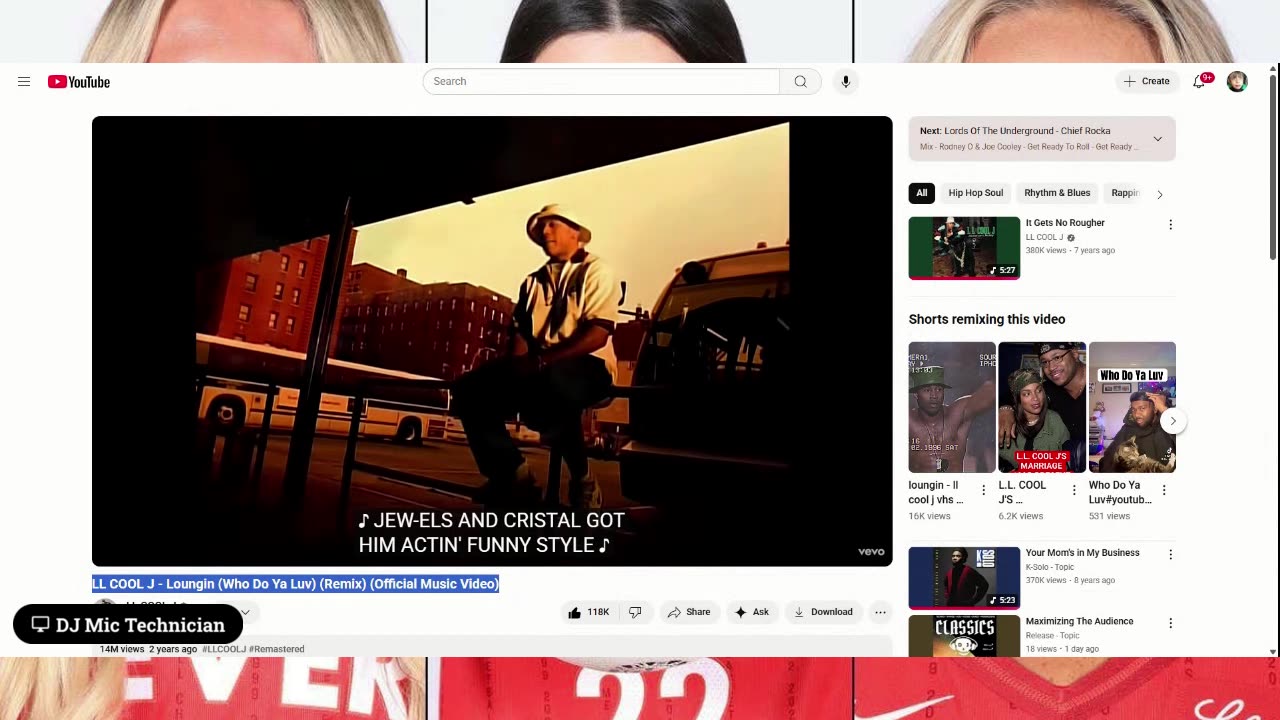Open the L.L. COOL J'S MARRIAGE short thumbnail

tap(1042, 407)
